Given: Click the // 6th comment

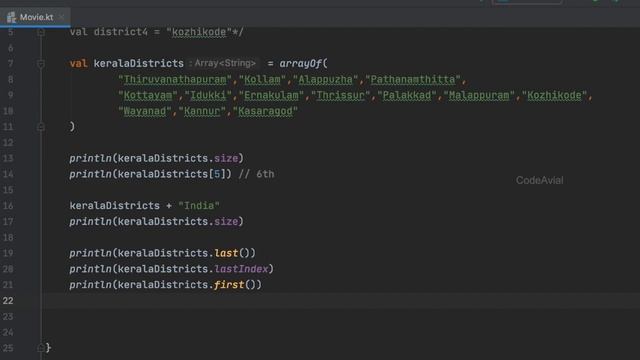Looking at the screenshot, I should tap(256, 174).
